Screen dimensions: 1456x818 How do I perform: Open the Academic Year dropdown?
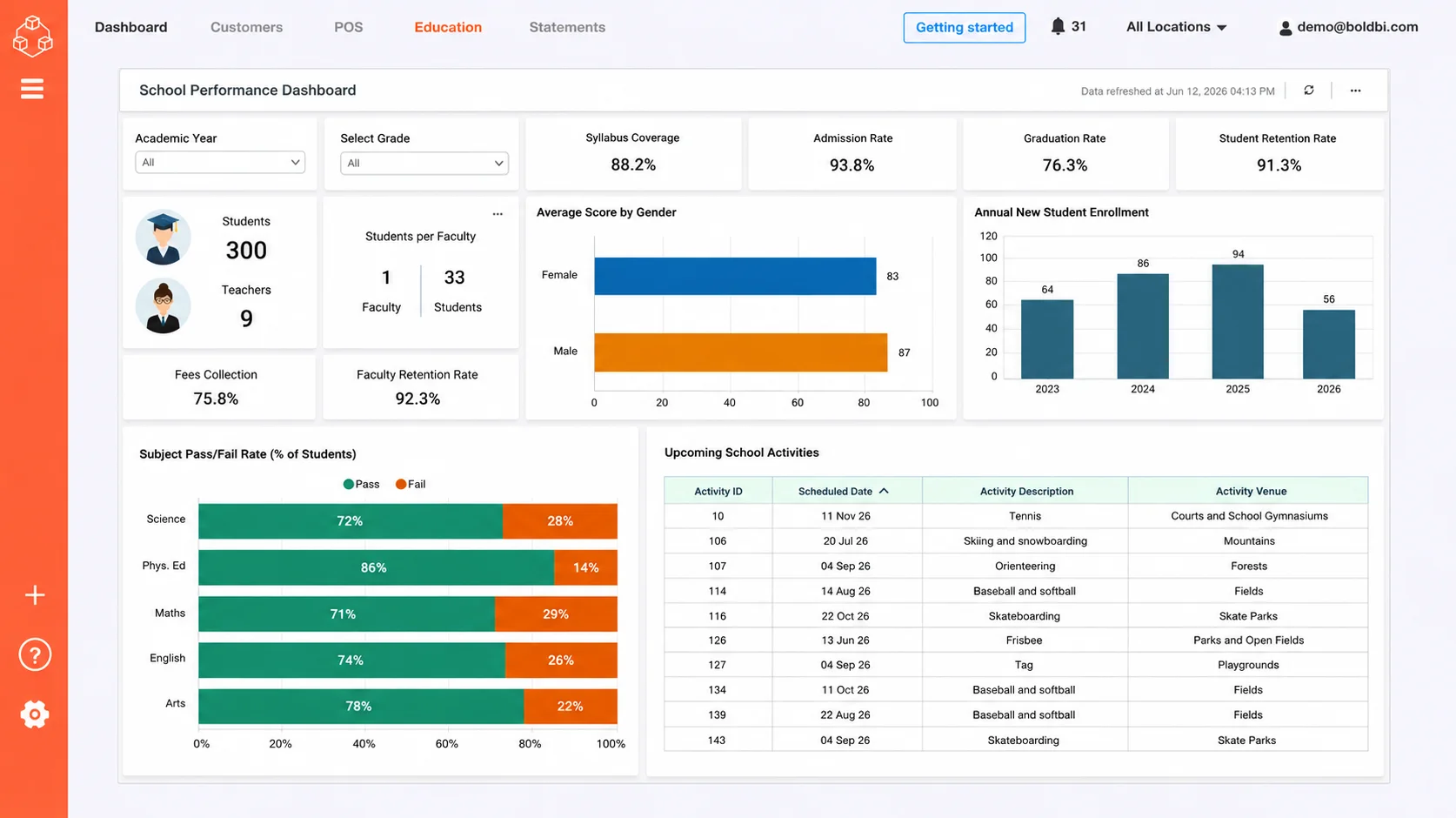(220, 163)
